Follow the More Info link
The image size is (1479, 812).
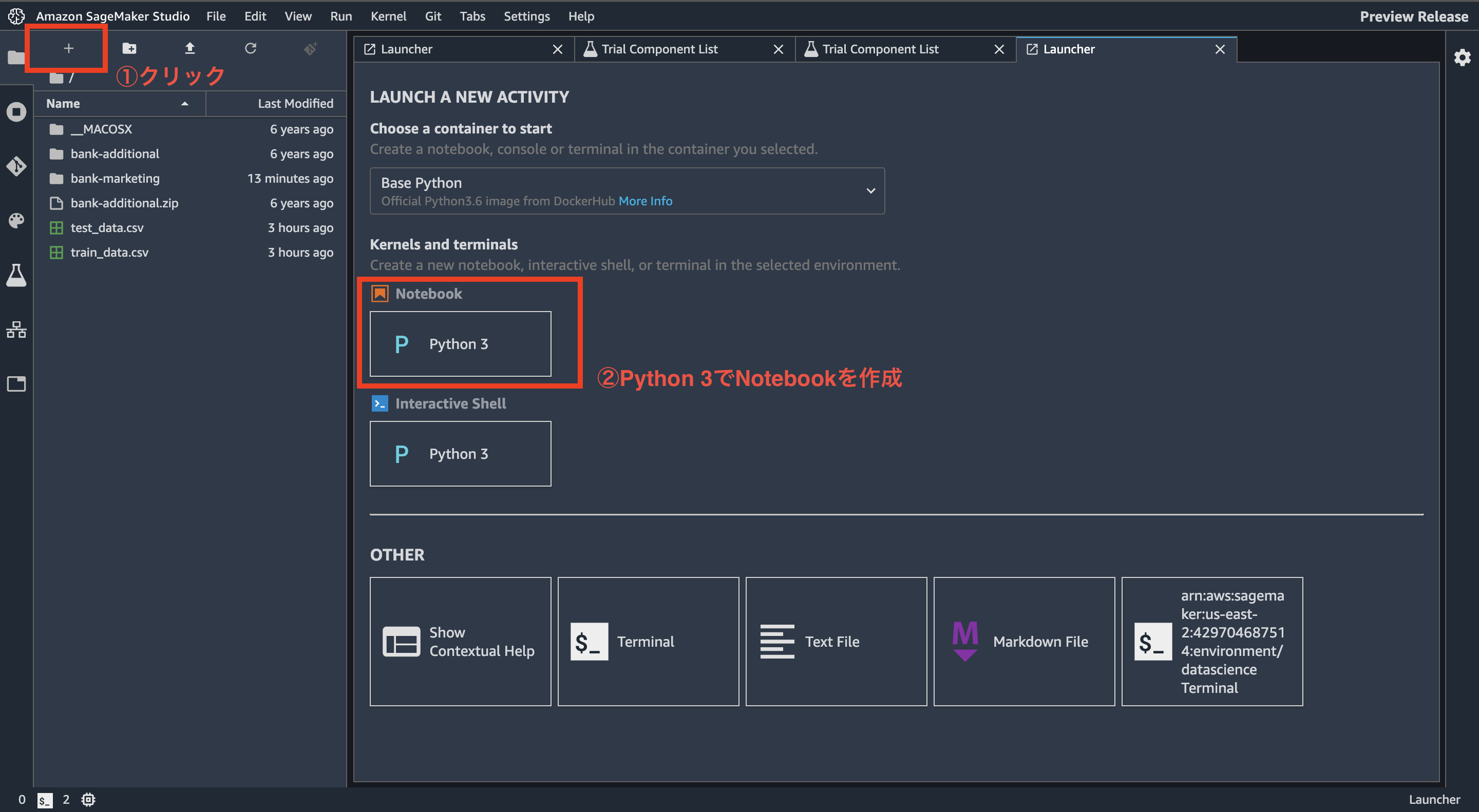[x=646, y=201]
